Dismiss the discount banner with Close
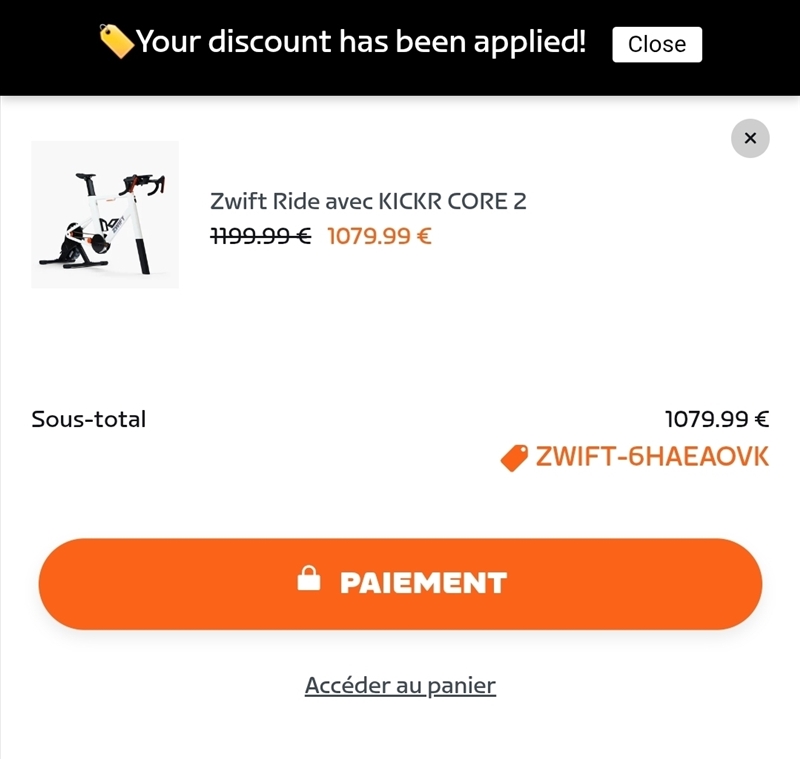This screenshot has height=759, width=800. click(x=657, y=44)
